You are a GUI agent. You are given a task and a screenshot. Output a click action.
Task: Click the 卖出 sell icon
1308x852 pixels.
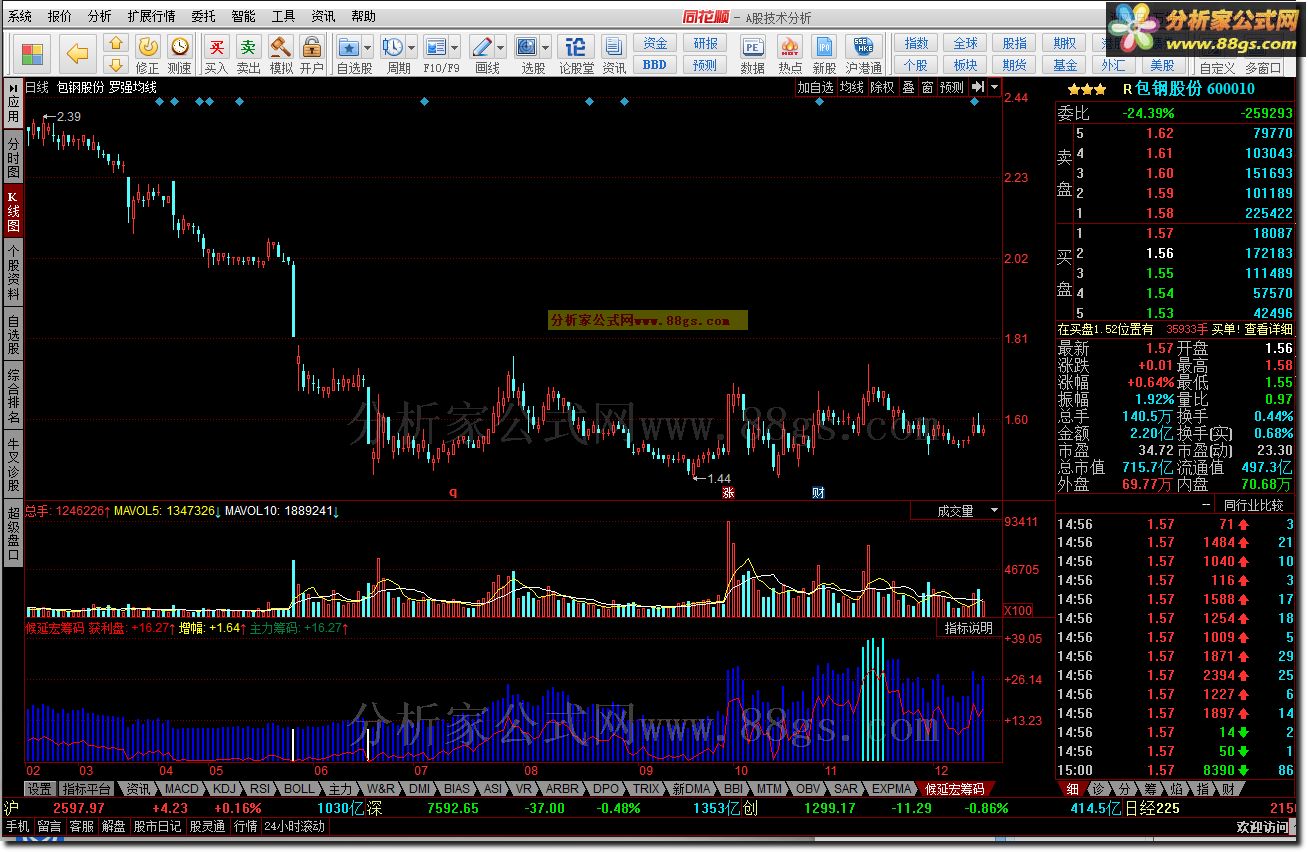(248, 46)
